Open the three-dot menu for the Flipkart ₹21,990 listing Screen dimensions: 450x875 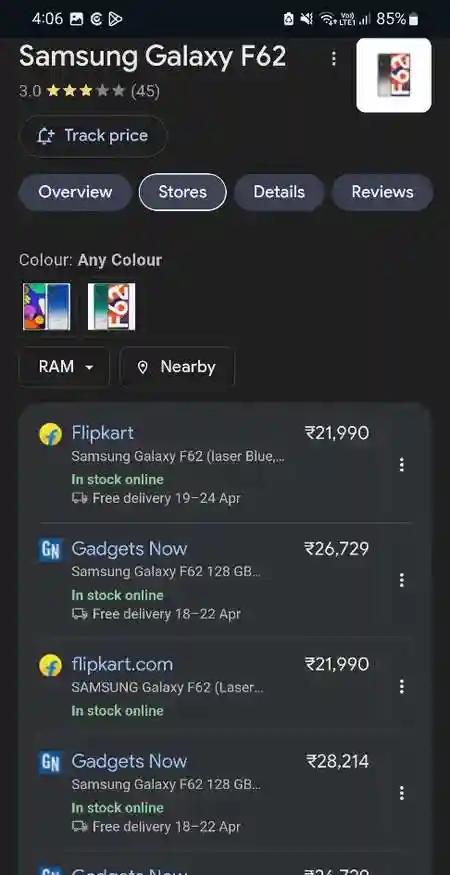[x=401, y=464]
